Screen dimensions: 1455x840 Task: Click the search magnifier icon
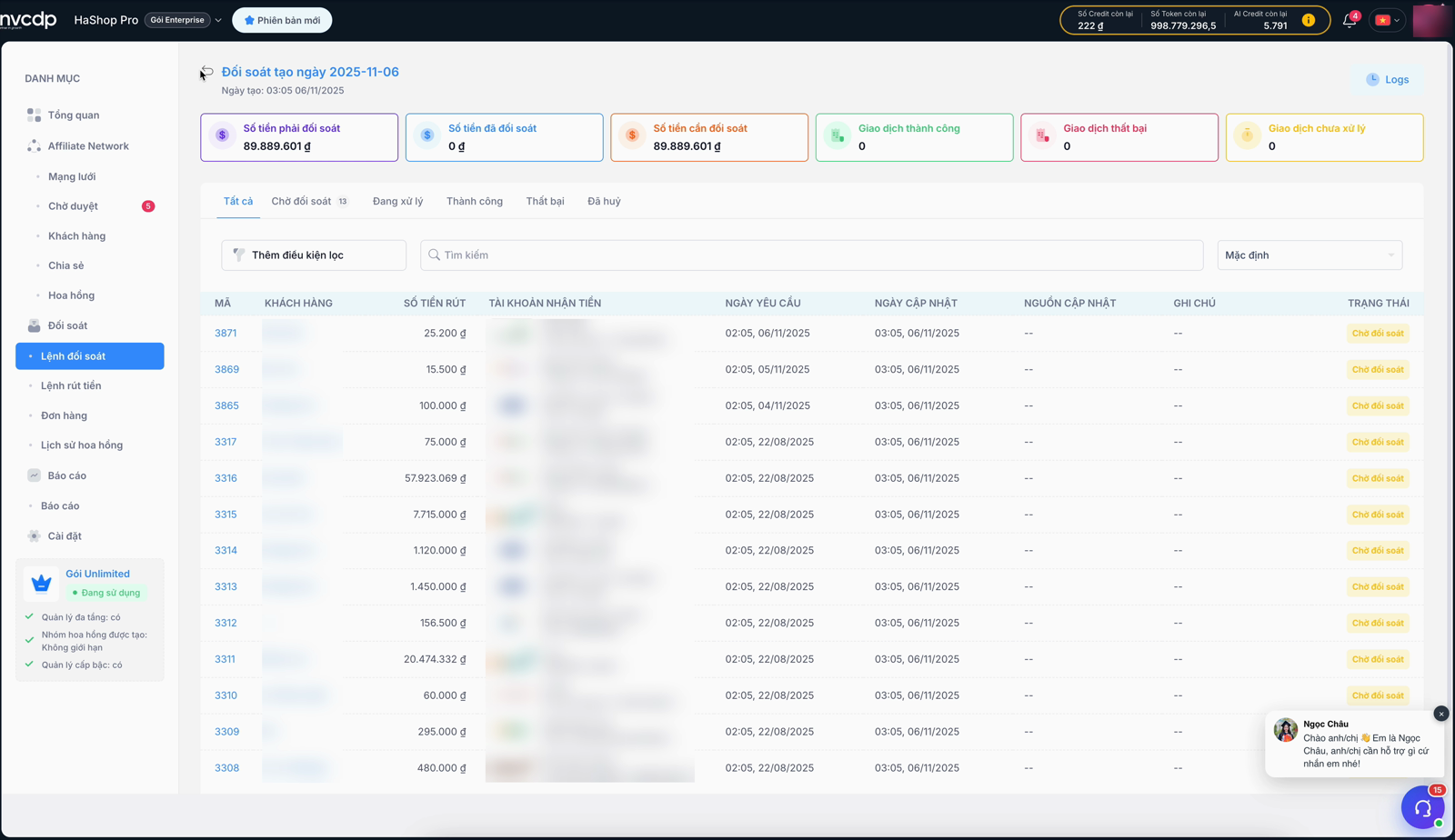(x=434, y=255)
